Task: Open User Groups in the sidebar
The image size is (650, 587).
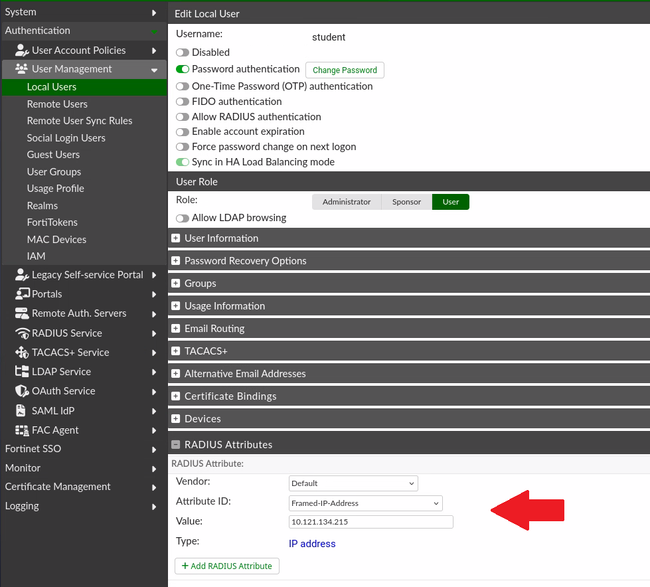Action: (x=54, y=172)
